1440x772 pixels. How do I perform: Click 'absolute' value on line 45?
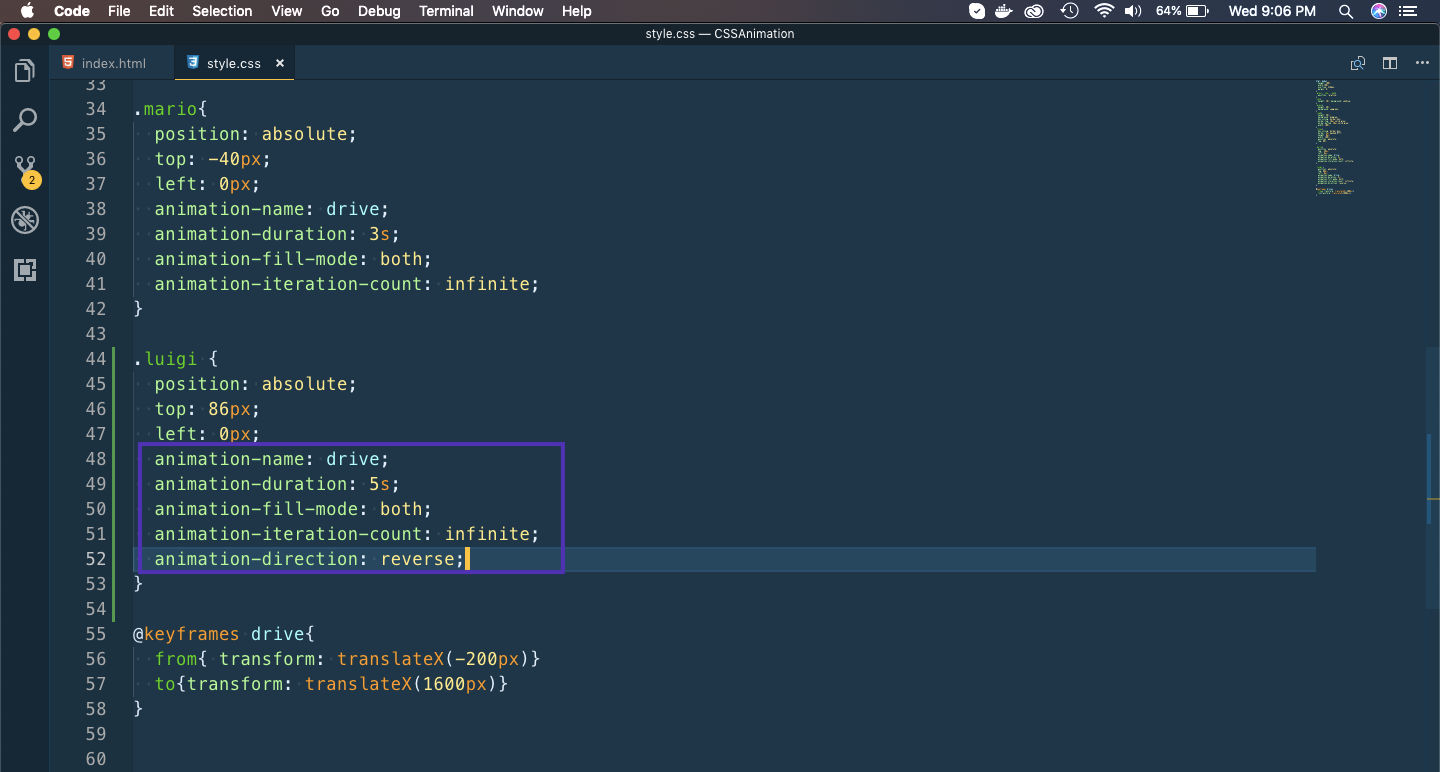tap(304, 384)
